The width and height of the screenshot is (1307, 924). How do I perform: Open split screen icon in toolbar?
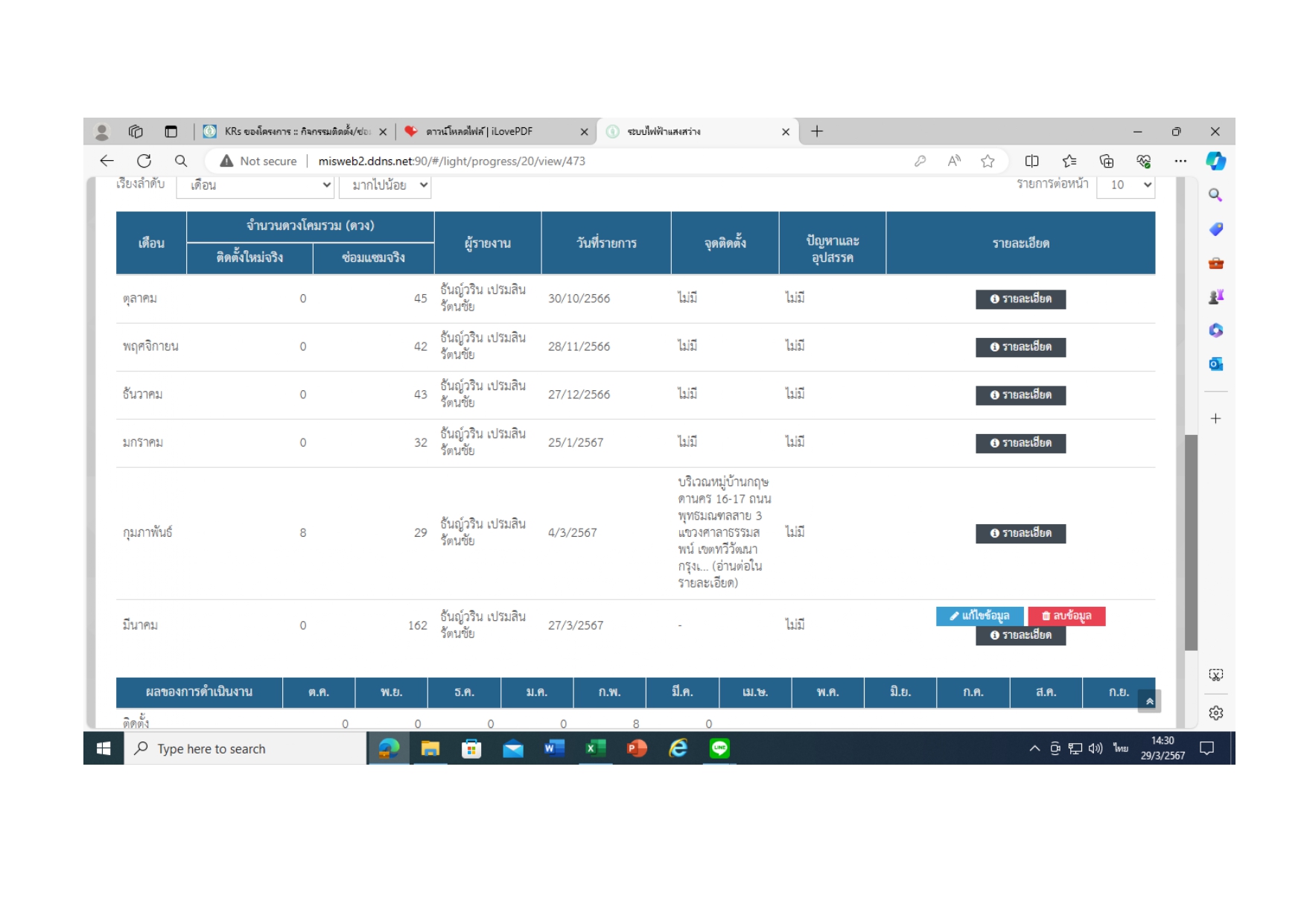[1031, 161]
